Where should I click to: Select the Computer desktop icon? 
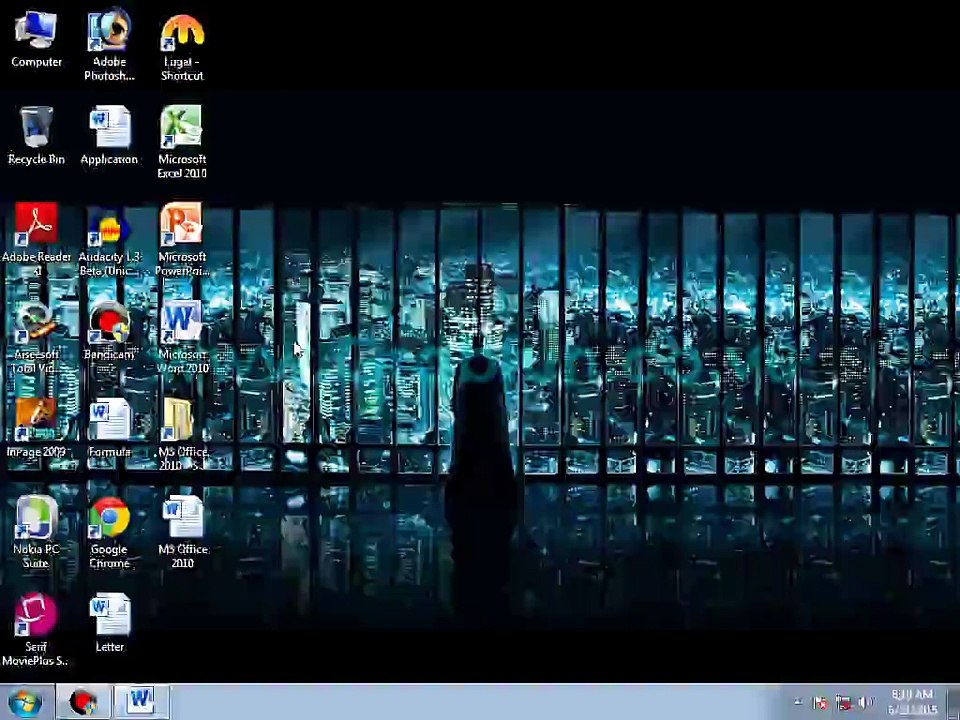(36, 39)
